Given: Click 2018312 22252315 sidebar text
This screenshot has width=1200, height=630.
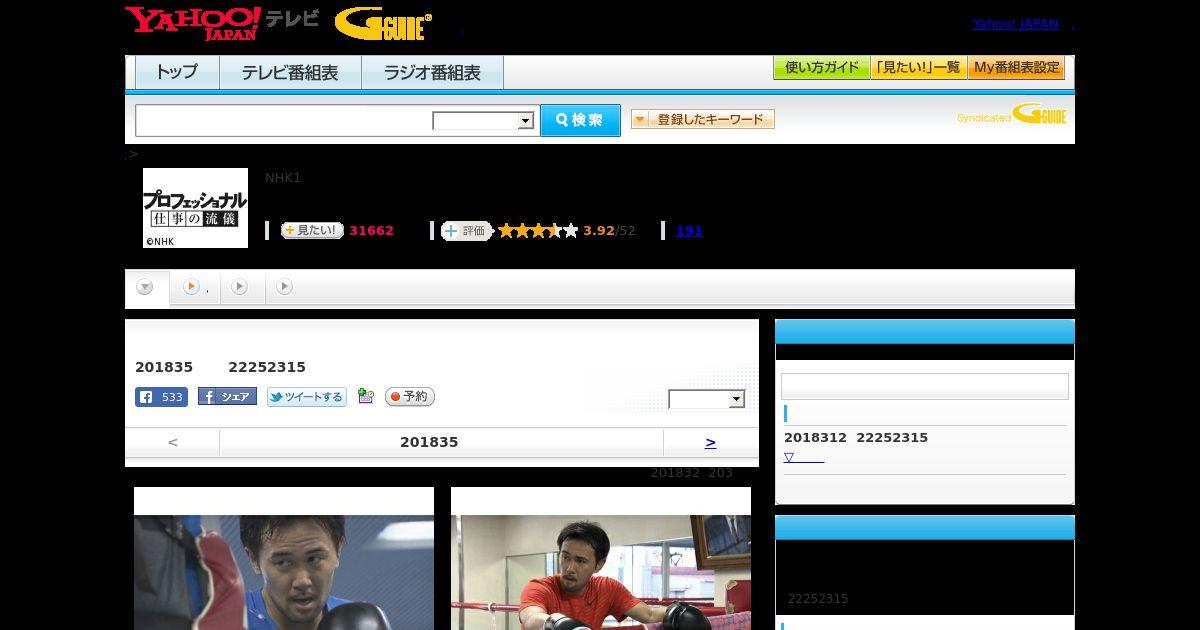Looking at the screenshot, I should 856,438.
